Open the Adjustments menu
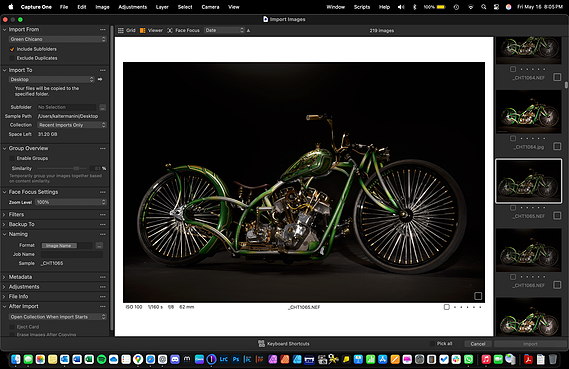 [x=132, y=7]
